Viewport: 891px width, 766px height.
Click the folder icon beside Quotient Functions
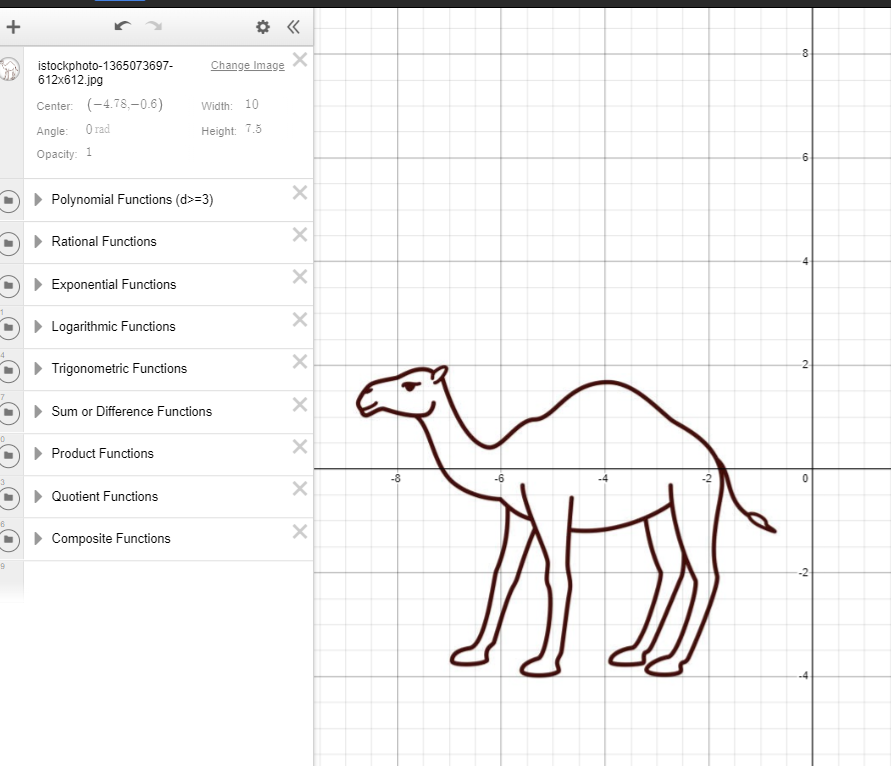(x=11, y=497)
